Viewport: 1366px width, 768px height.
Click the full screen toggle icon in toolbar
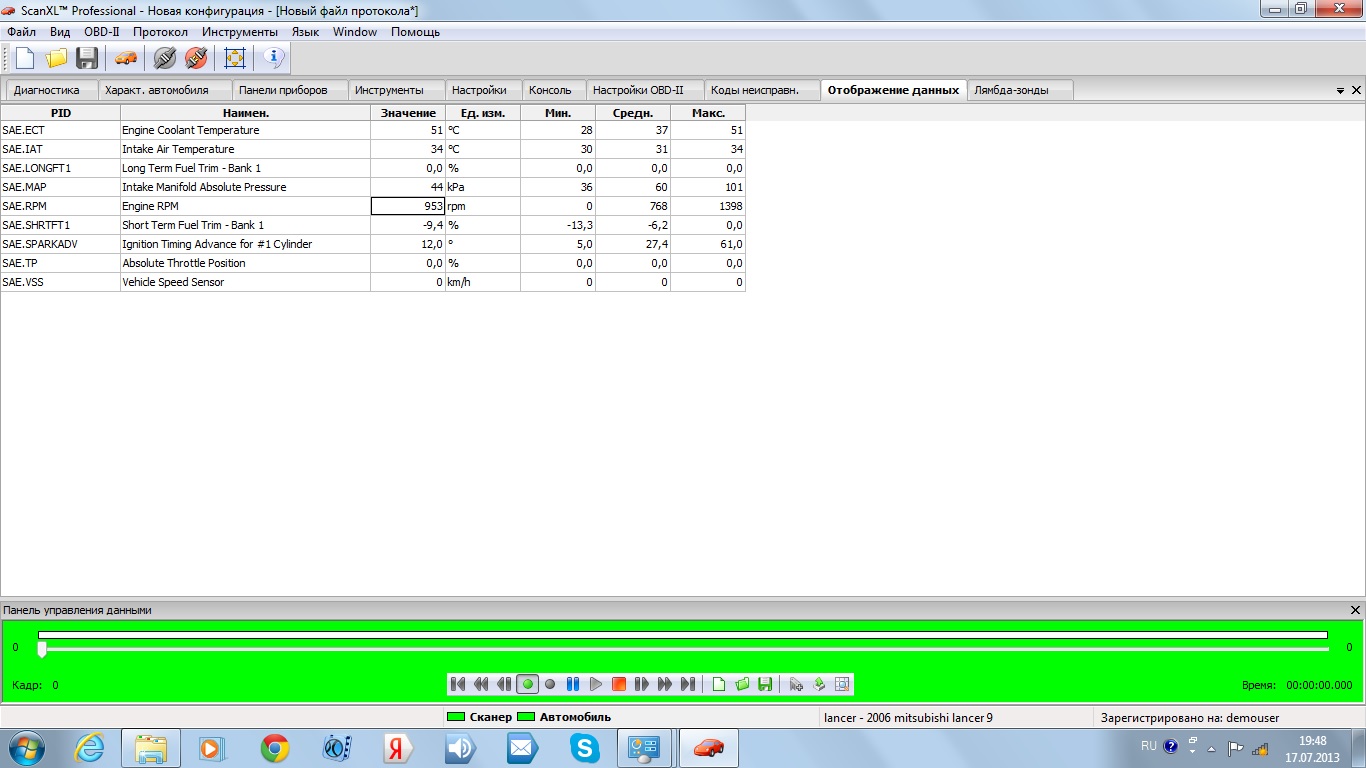point(235,58)
